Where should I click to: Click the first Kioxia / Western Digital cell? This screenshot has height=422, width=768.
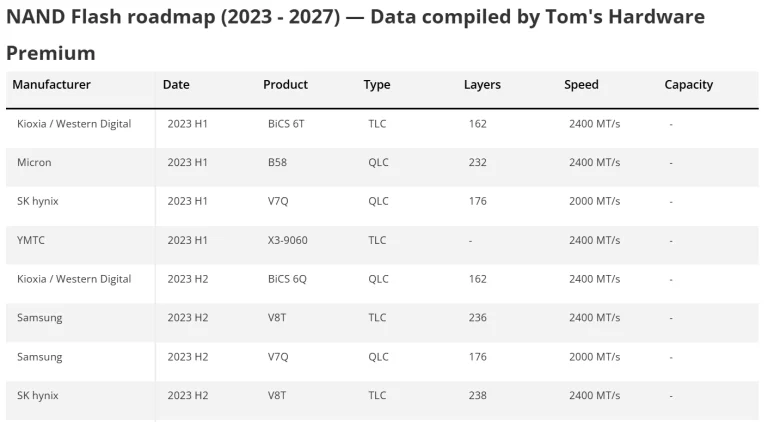[74, 123]
